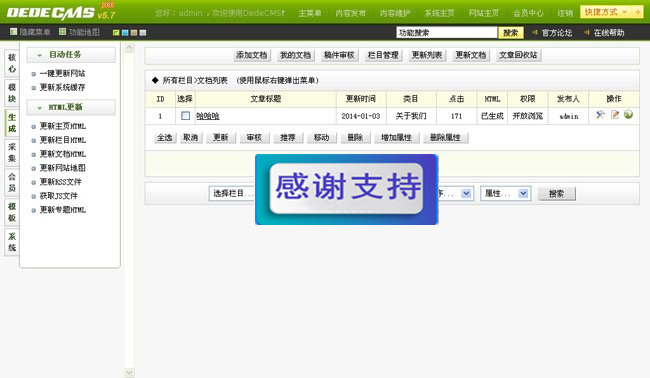Switch to the 核心 side tab
Screen dimensions: 650x378
[12, 63]
